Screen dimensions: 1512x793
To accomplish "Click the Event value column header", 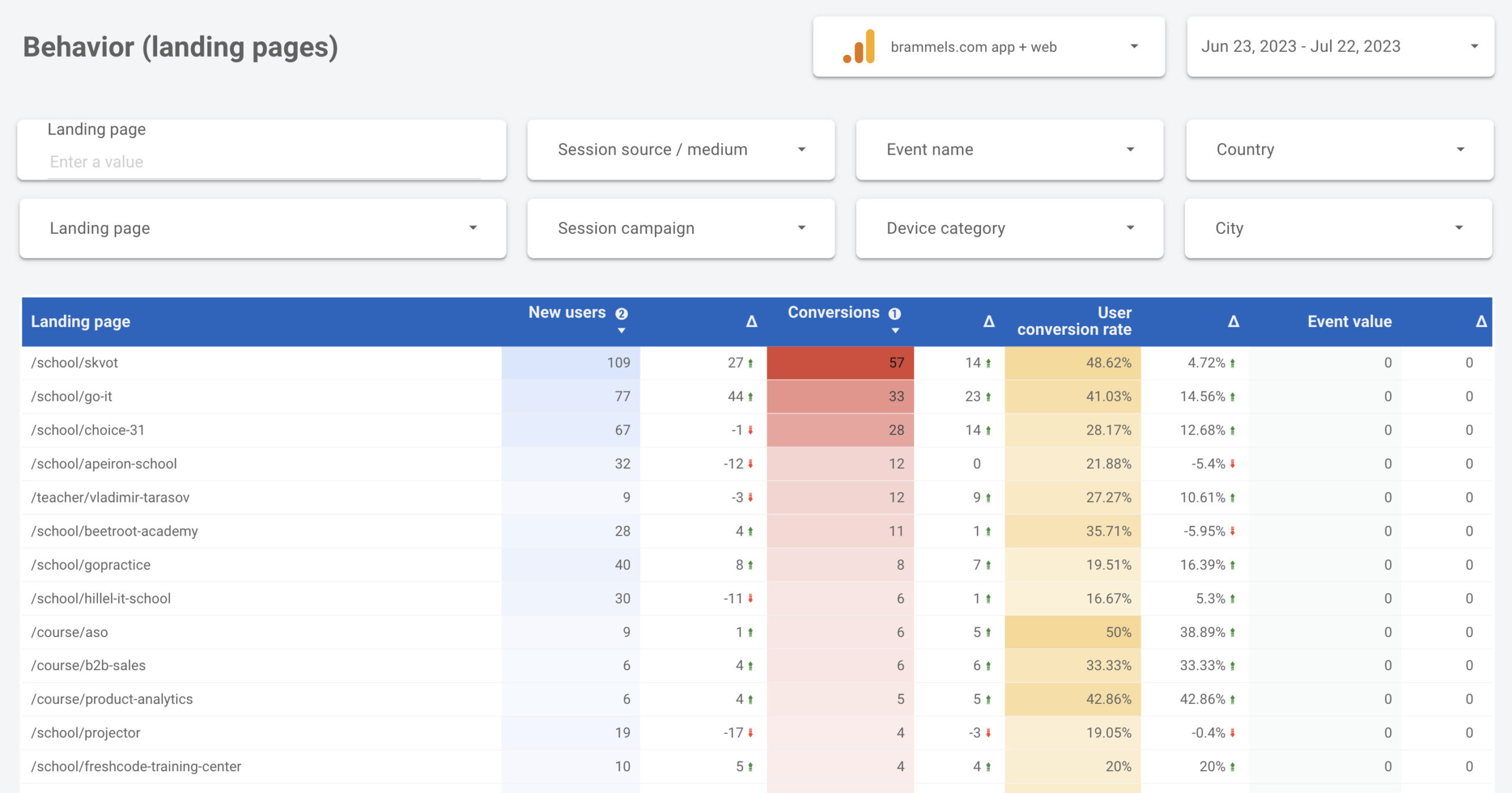I will pos(1349,322).
